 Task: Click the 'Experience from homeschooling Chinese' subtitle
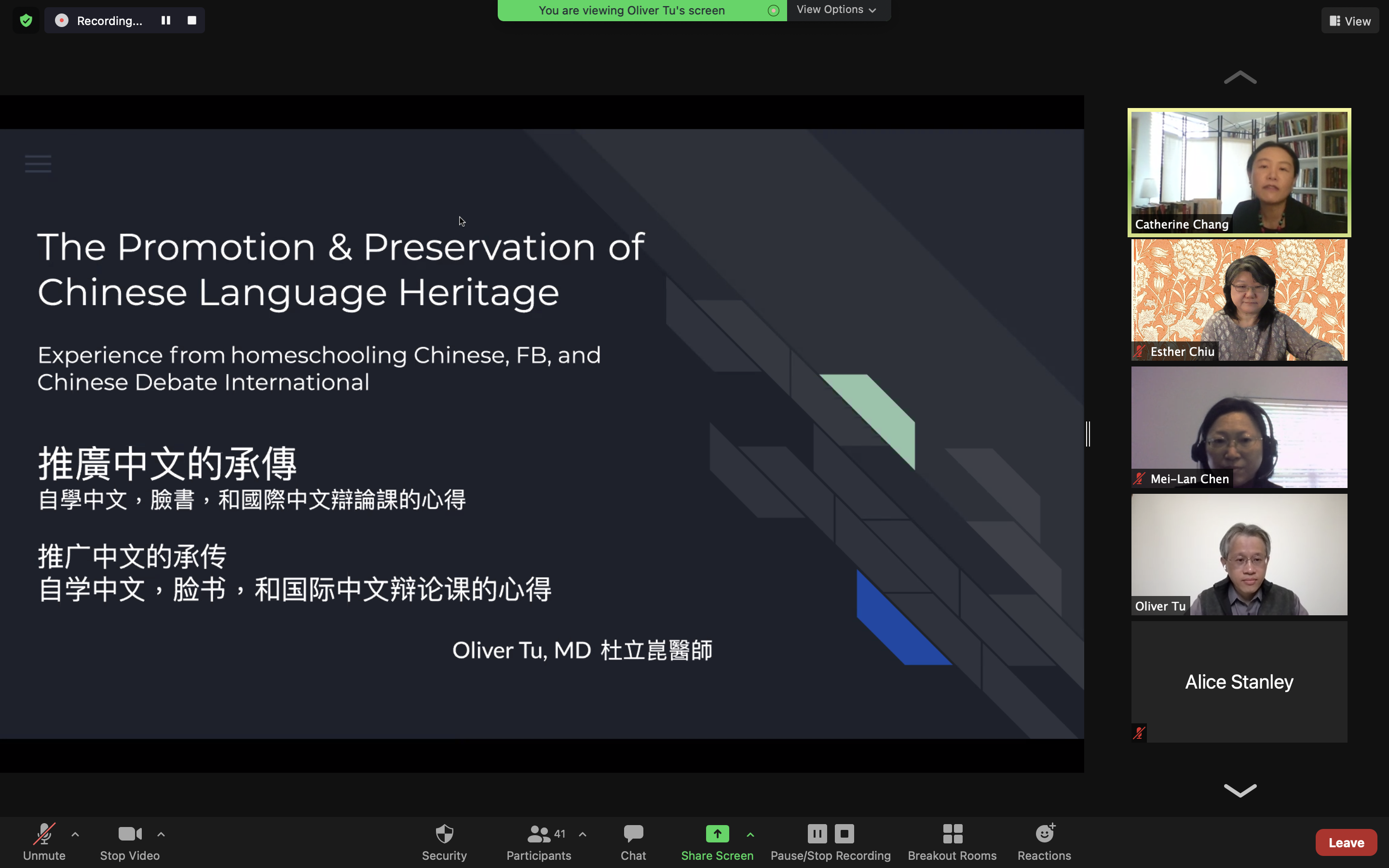[x=319, y=368]
